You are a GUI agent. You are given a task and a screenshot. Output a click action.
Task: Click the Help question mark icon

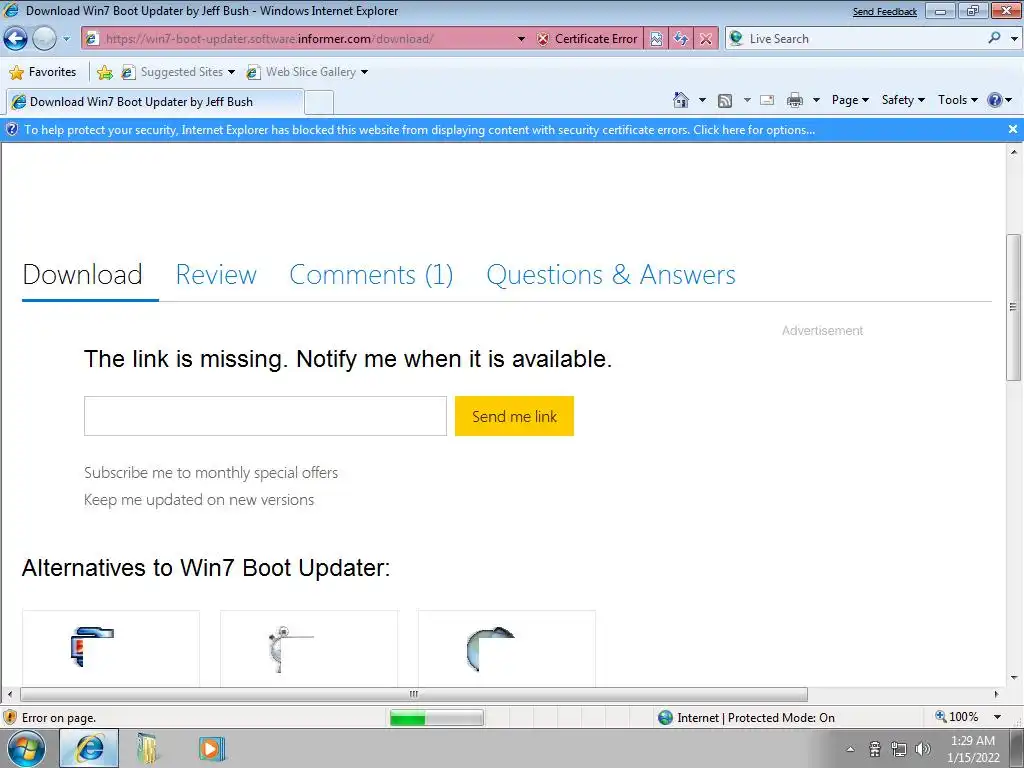coord(995,100)
